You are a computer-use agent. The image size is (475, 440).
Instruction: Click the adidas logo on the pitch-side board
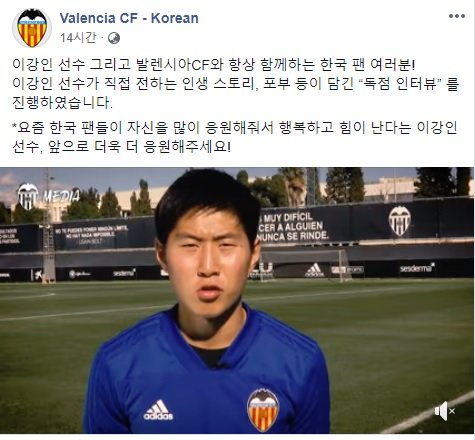pos(314,270)
